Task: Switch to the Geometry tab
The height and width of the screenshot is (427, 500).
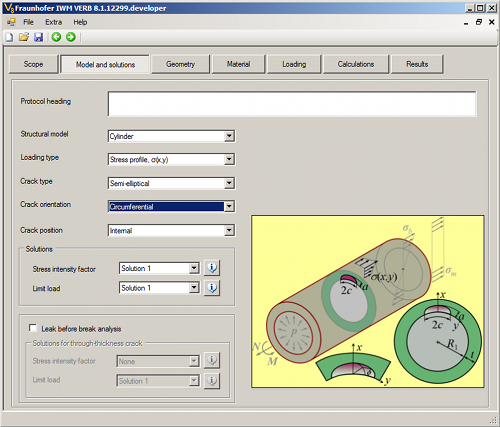Action: tap(180, 64)
